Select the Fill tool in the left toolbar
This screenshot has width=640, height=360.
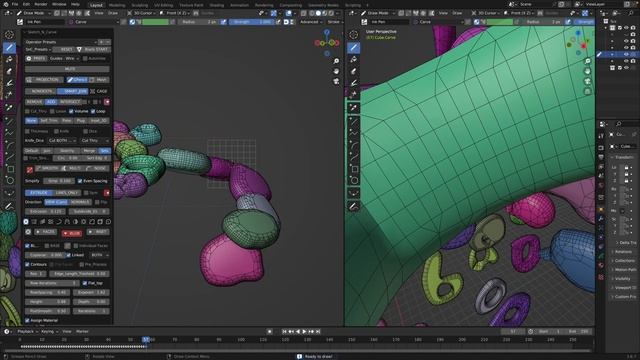click(x=9, y=60)
